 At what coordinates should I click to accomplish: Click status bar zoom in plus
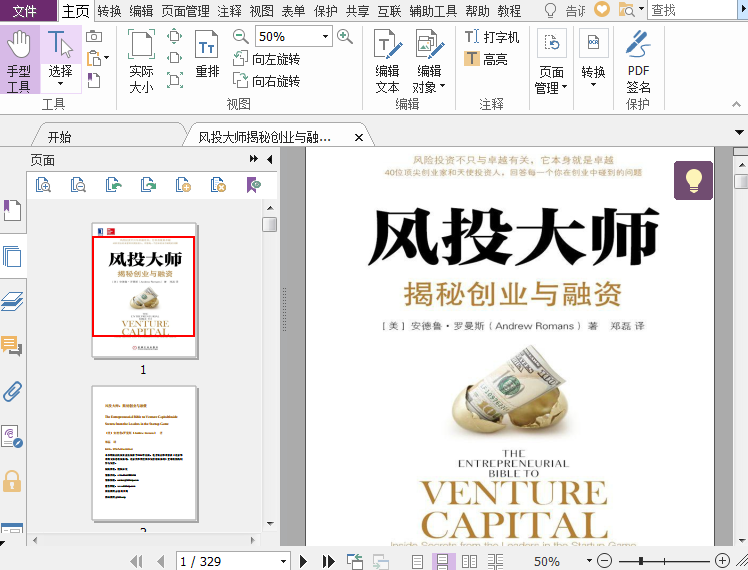722,561
